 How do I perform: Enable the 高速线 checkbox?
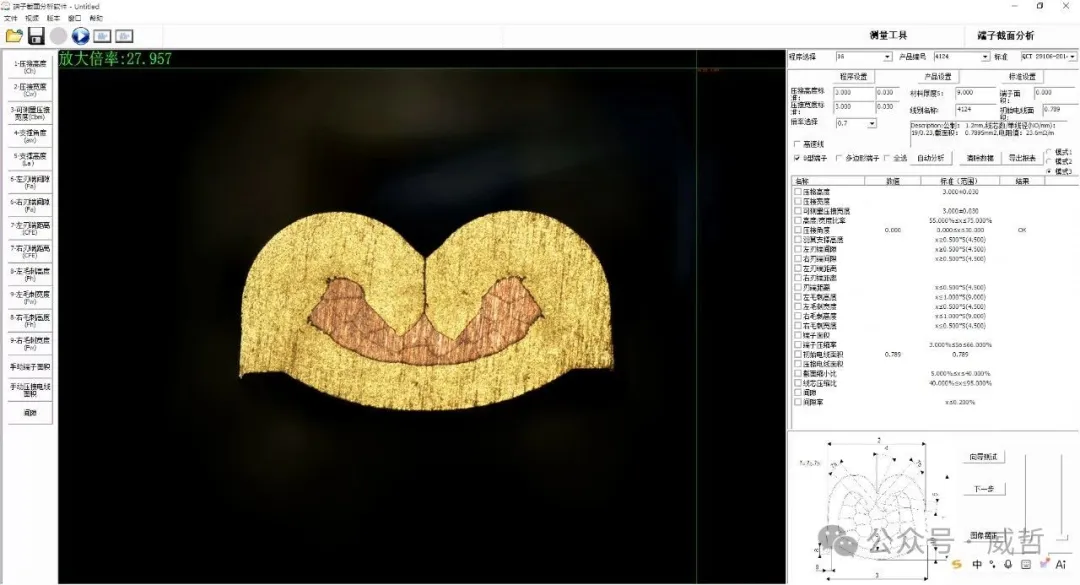(x=797, y=144)
